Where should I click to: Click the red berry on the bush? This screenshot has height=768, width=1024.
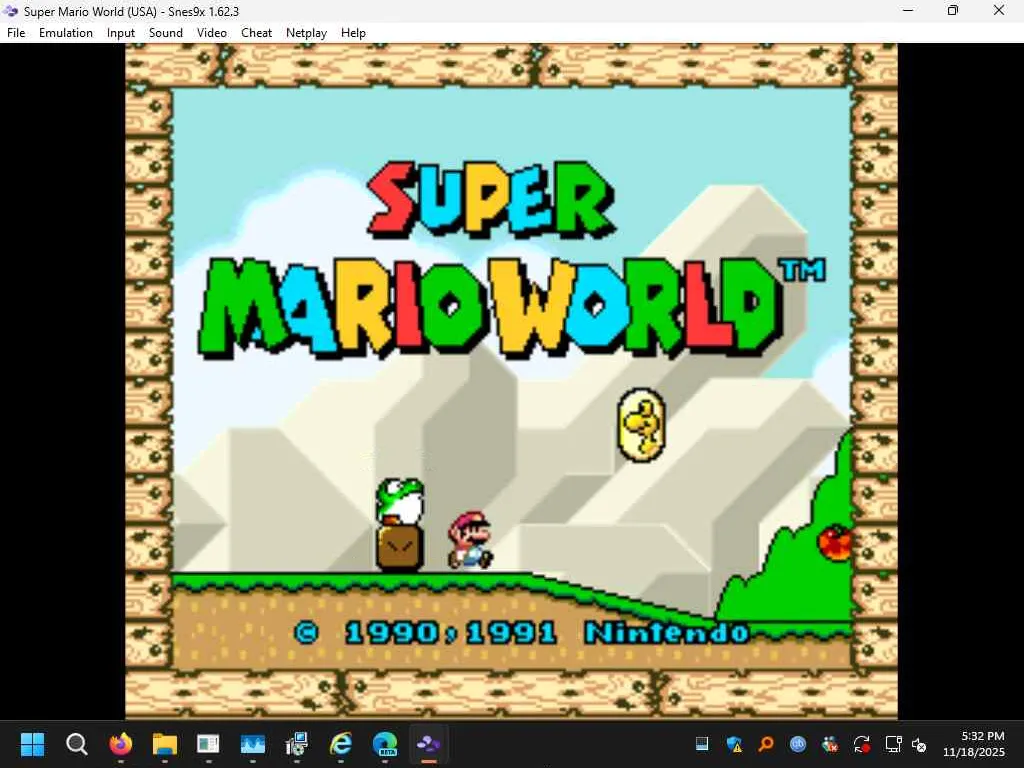tap(835, 543)
